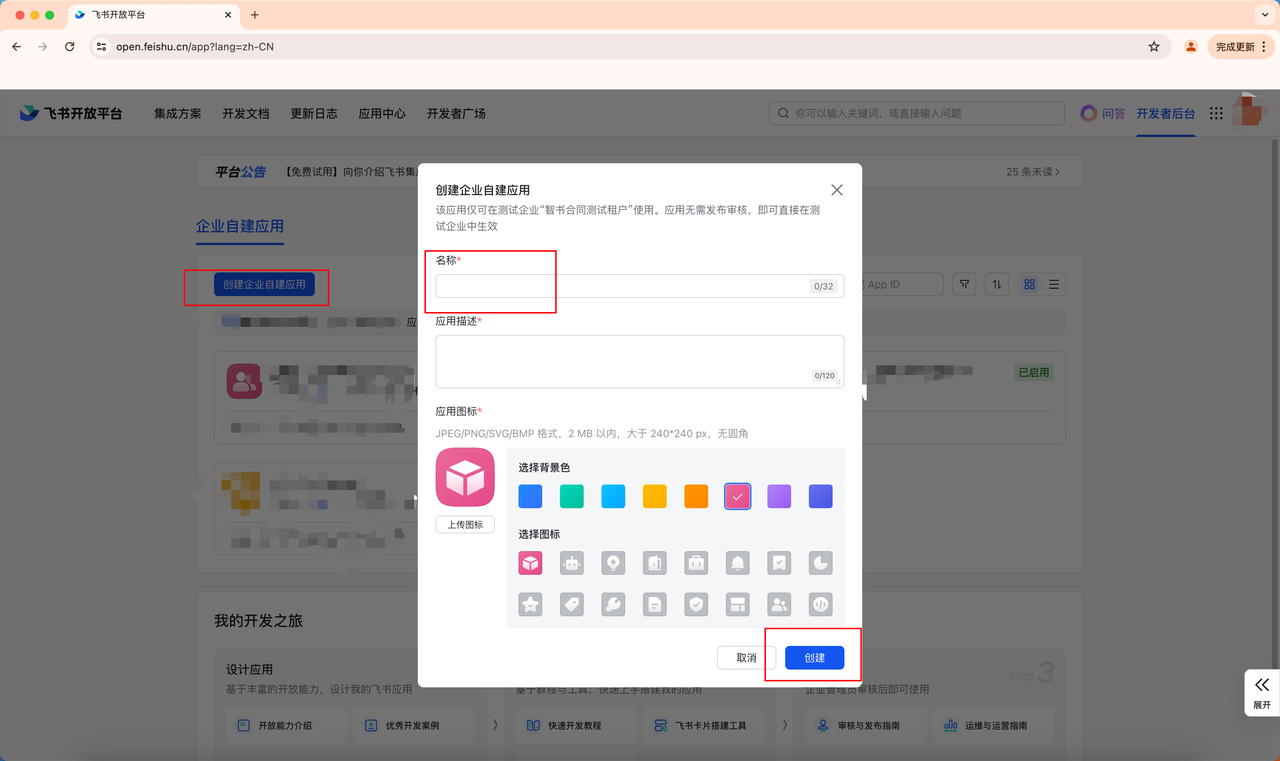Expand the 25 条未读 announcements
Viewport: 1280px width, 761px height.
1032,172
